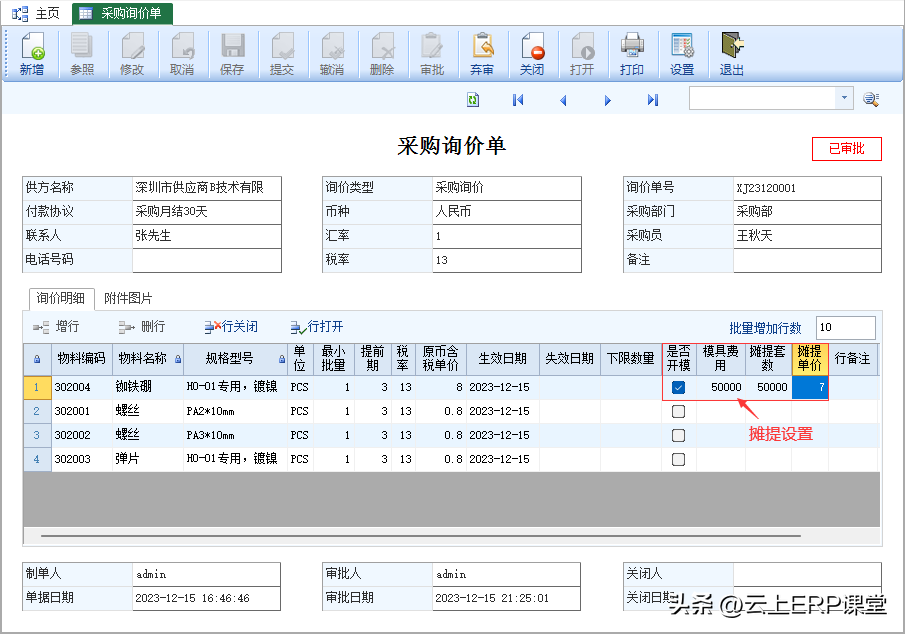Image resolution: width=905 pixels, height=634 pixels.
Task: Go to the last record
Action: 653,100
